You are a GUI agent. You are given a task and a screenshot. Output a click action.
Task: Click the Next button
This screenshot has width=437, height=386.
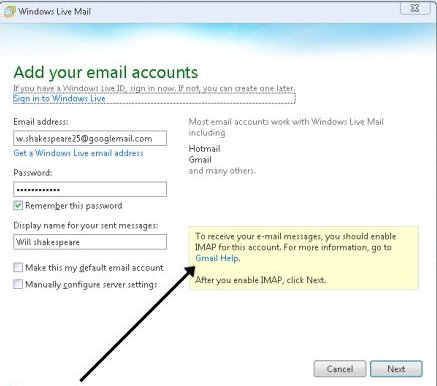(x=396, y=369)
